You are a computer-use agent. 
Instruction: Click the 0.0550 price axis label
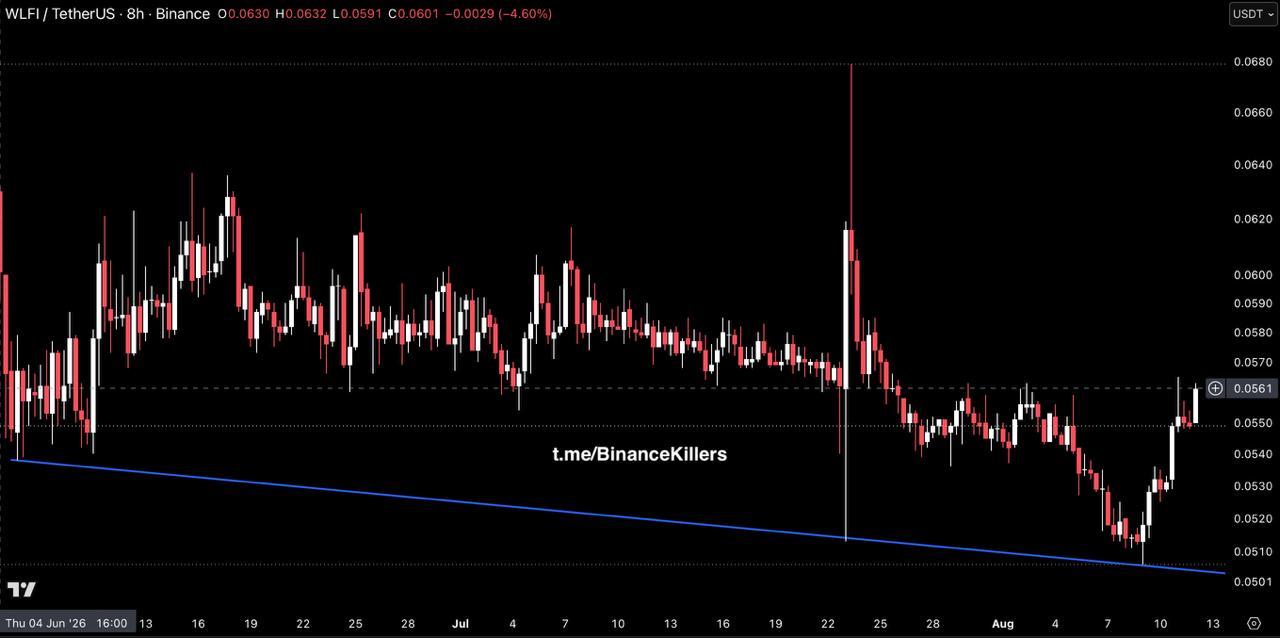click(x=1252, y=424)
